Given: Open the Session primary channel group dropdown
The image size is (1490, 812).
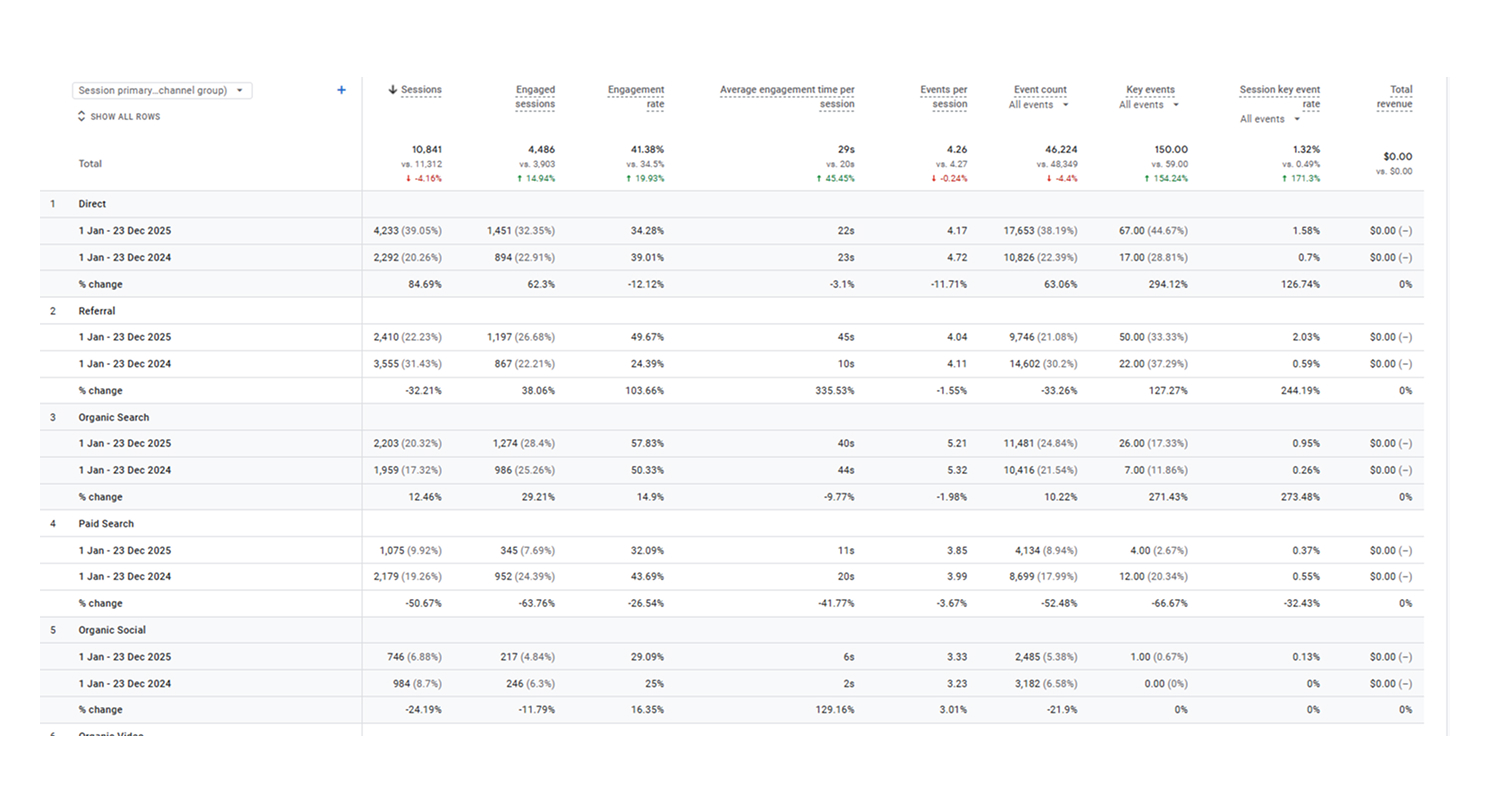Looking at the screenshot, I should coord(162,91).
